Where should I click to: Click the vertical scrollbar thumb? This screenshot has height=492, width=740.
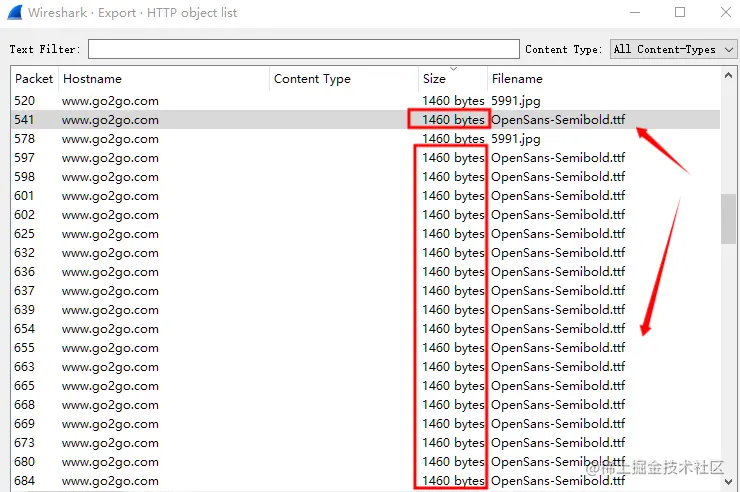click(728, 218)
